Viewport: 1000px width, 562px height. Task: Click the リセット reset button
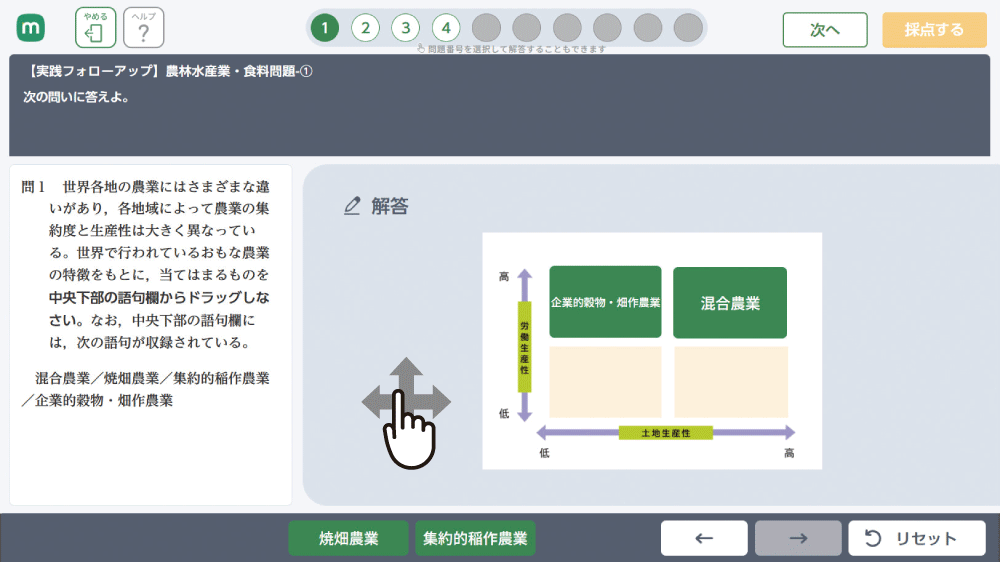pos(916,538)
